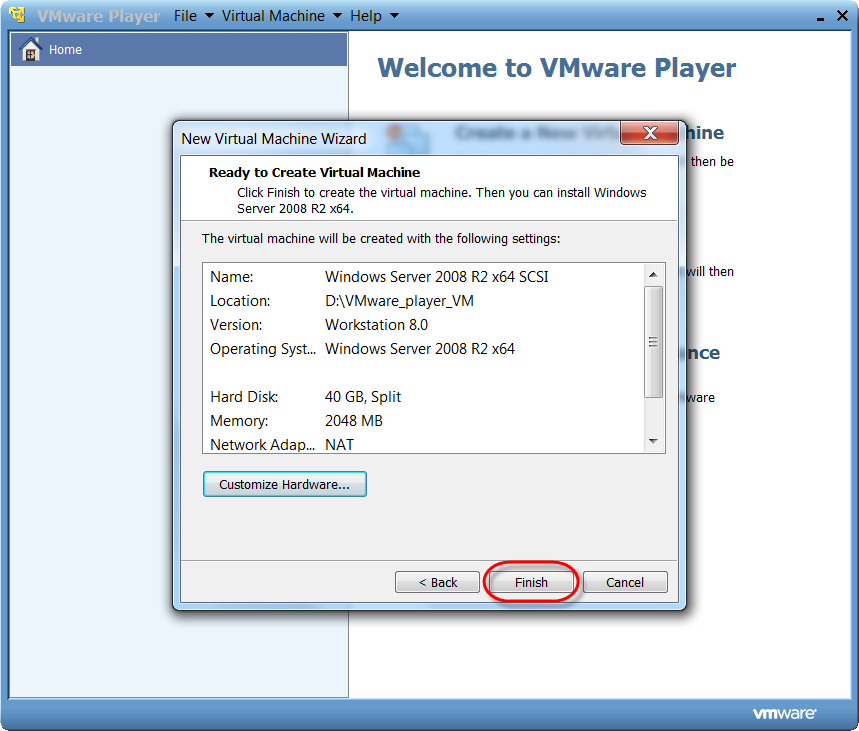Click the settings list scroll up arrow
The width and height of the screenshot is (859, 731).
coord(653,275)
